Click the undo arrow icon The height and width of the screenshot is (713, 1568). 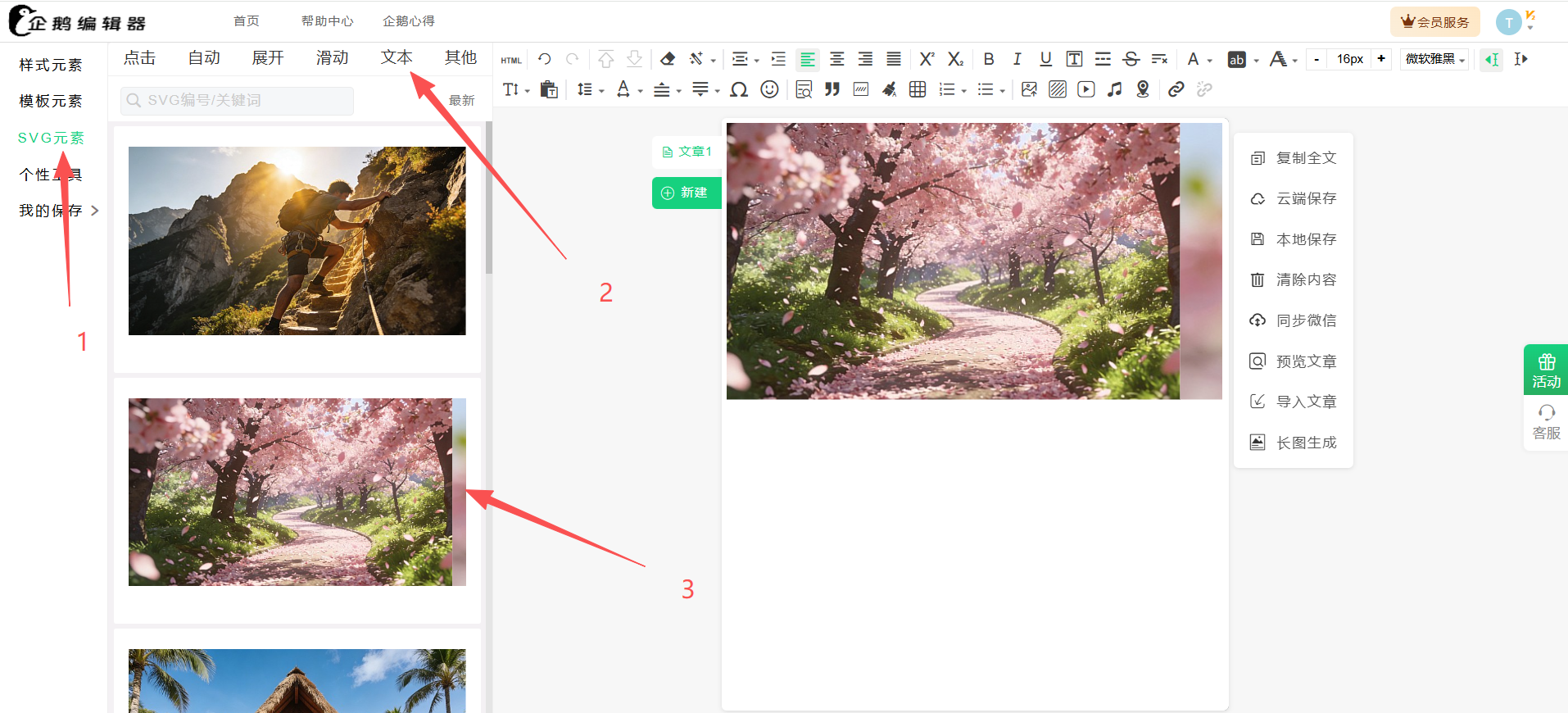coord(545,59)
